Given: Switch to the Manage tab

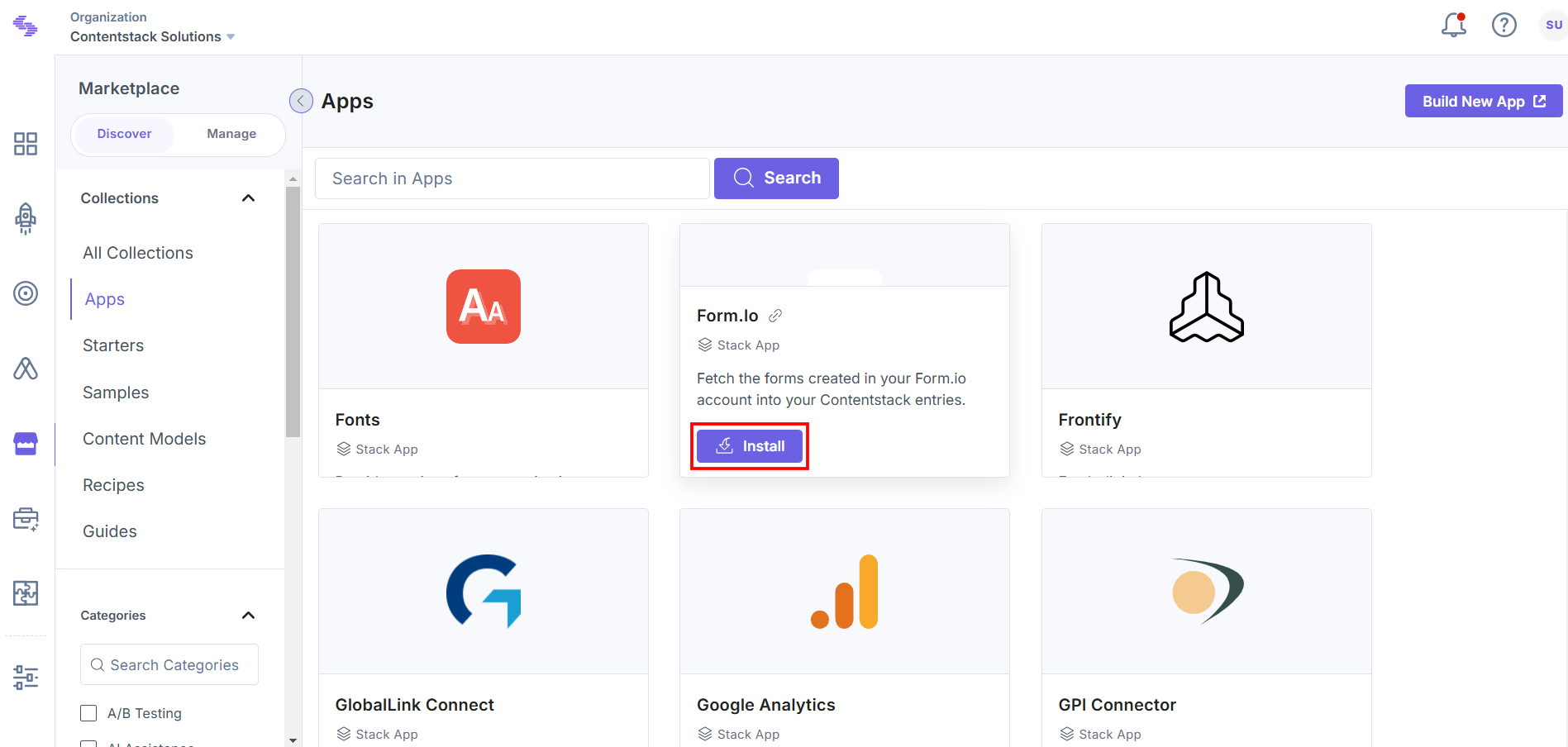Looking at the screenshot, I should 231,134.
